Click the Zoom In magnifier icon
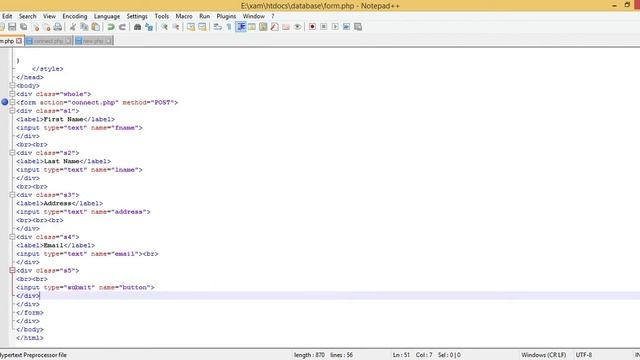Viewport: 640px width, 360px height. (x=164, y=27)
